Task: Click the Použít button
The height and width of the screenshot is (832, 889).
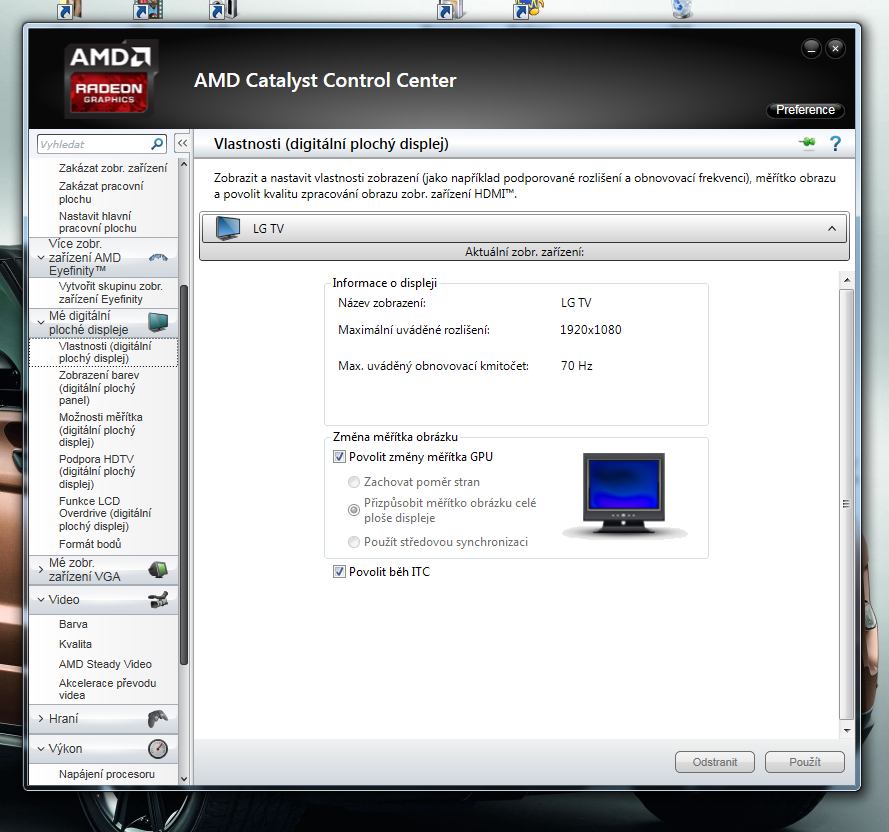Action: pos(805,762)
